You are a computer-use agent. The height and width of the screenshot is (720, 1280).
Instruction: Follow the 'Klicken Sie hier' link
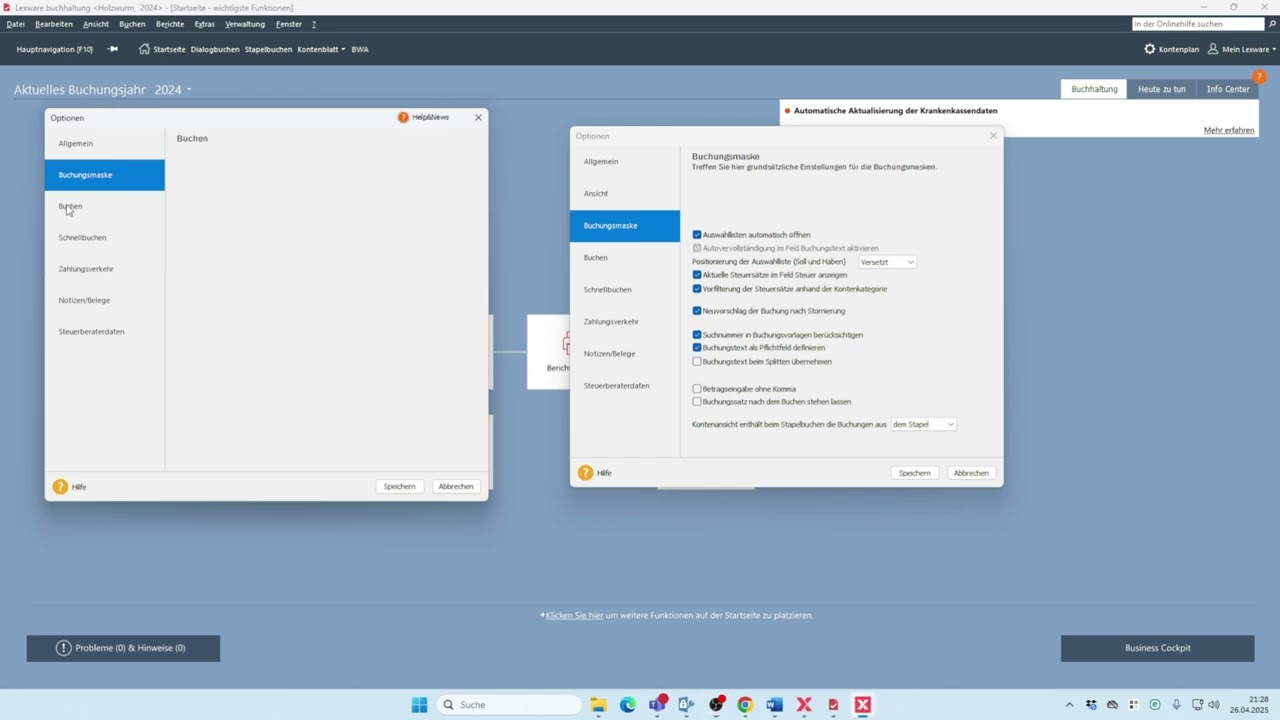pos(574,616)
